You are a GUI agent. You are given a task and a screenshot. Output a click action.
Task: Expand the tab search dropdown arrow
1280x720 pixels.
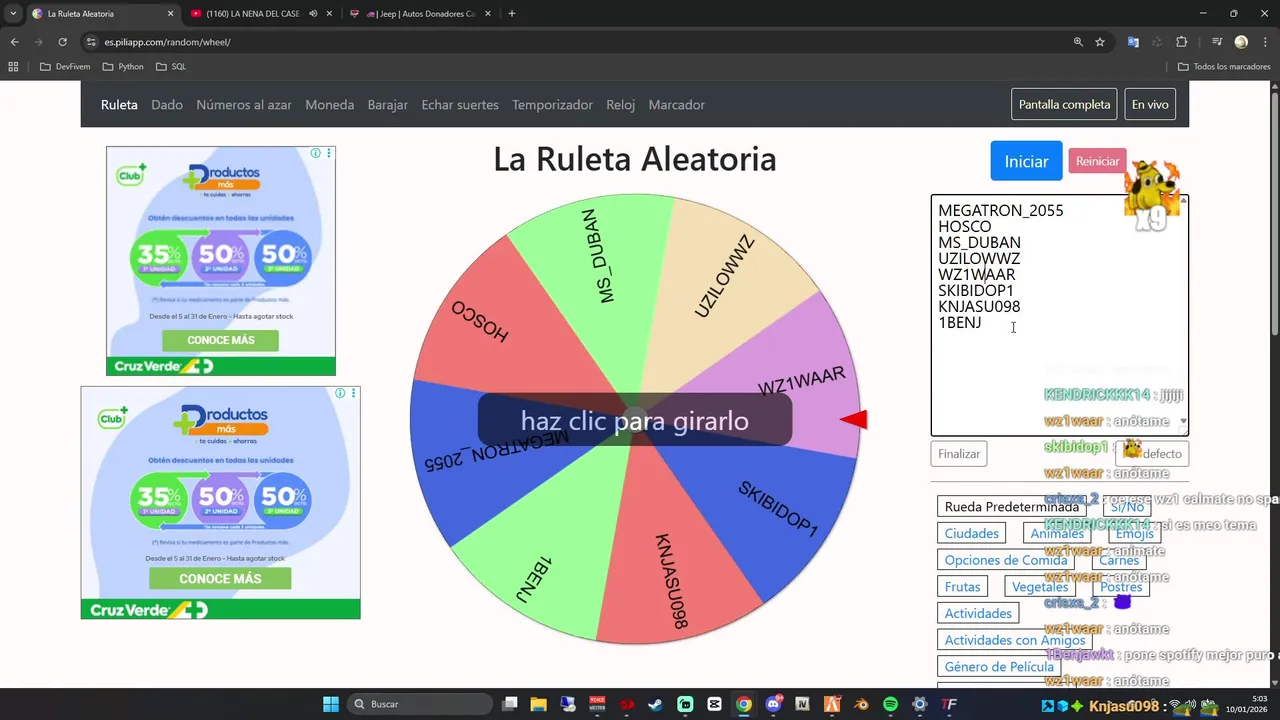pos(13,14)
